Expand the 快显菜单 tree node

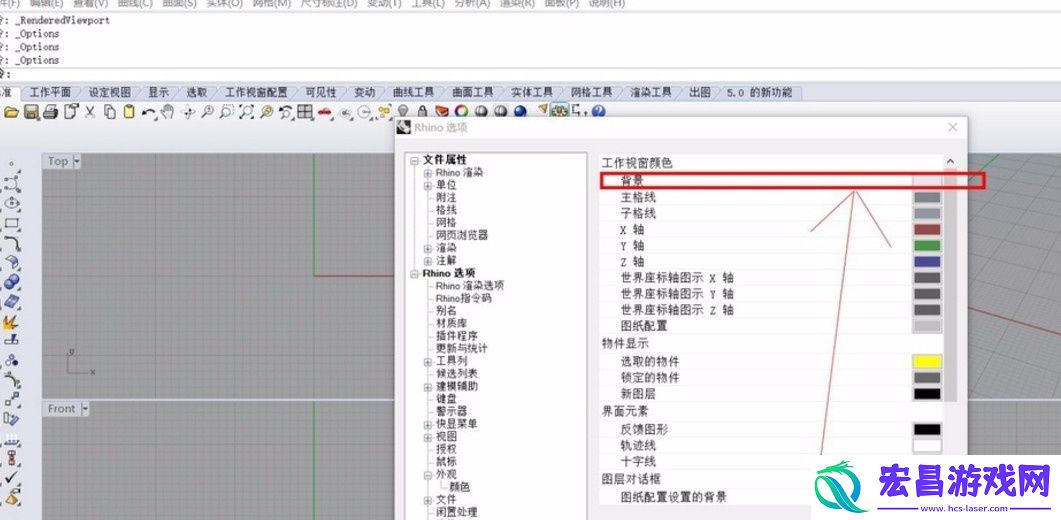[428, 425]
